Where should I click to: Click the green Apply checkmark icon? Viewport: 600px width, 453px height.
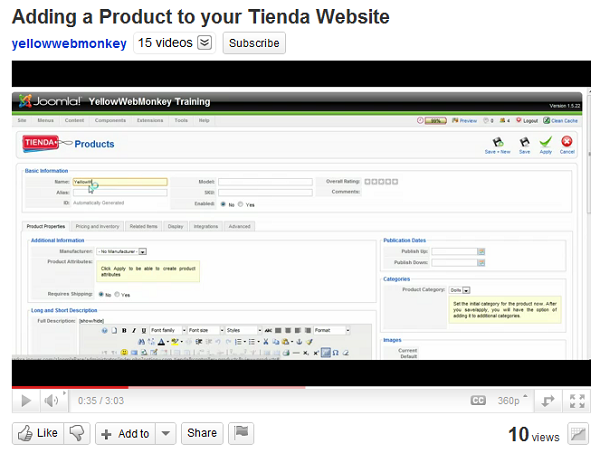pyautogui.click(x=546, y=145)
